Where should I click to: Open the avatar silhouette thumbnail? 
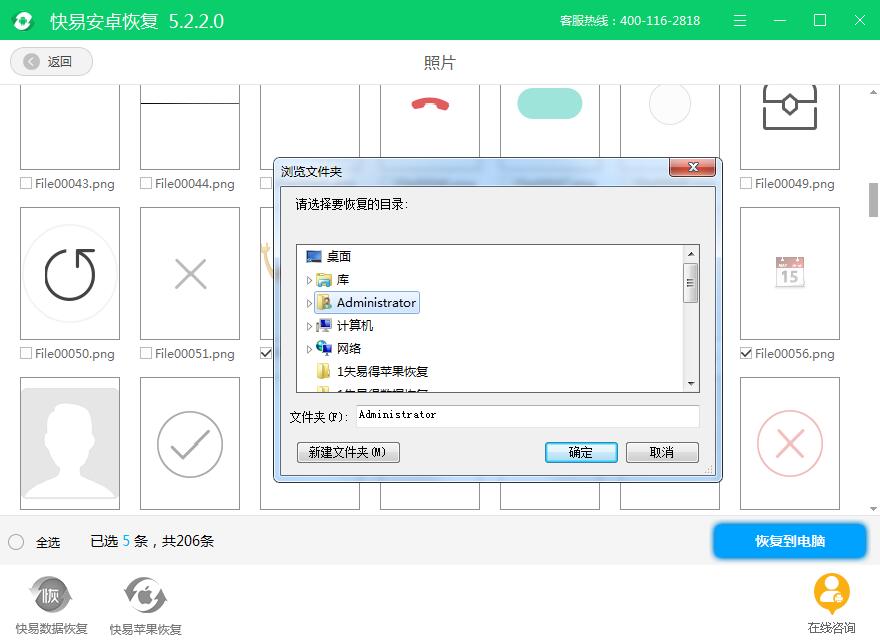[x=70, y=444]
